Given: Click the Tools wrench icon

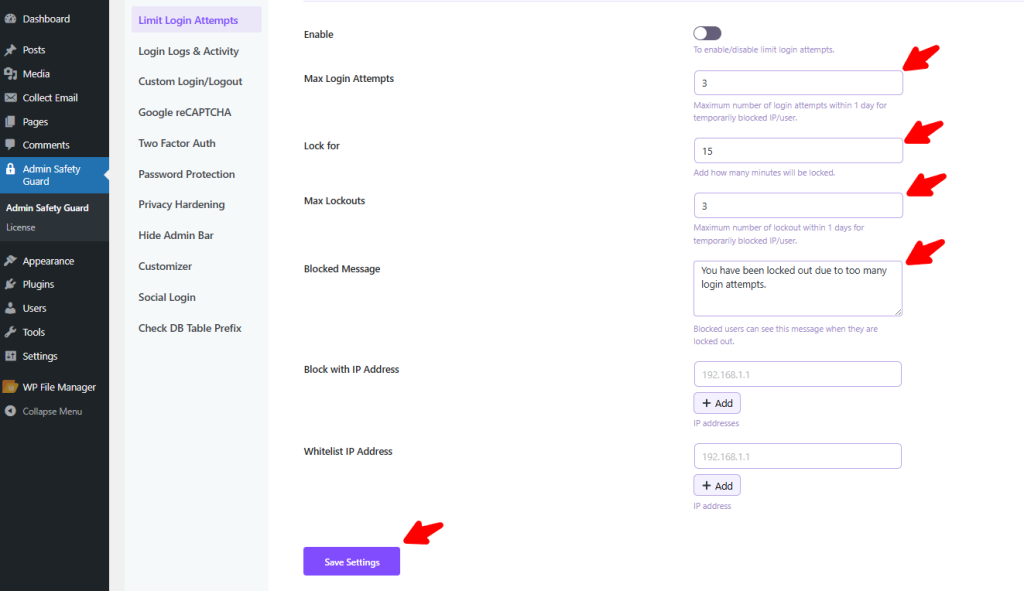Looking at the screenshot, I should pyautogui.click(x=10, y=332).
